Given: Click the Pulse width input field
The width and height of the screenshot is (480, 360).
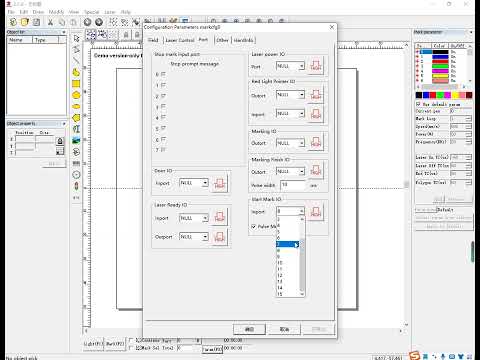Looking at the screenshot, I should click(x=293, y=185).
